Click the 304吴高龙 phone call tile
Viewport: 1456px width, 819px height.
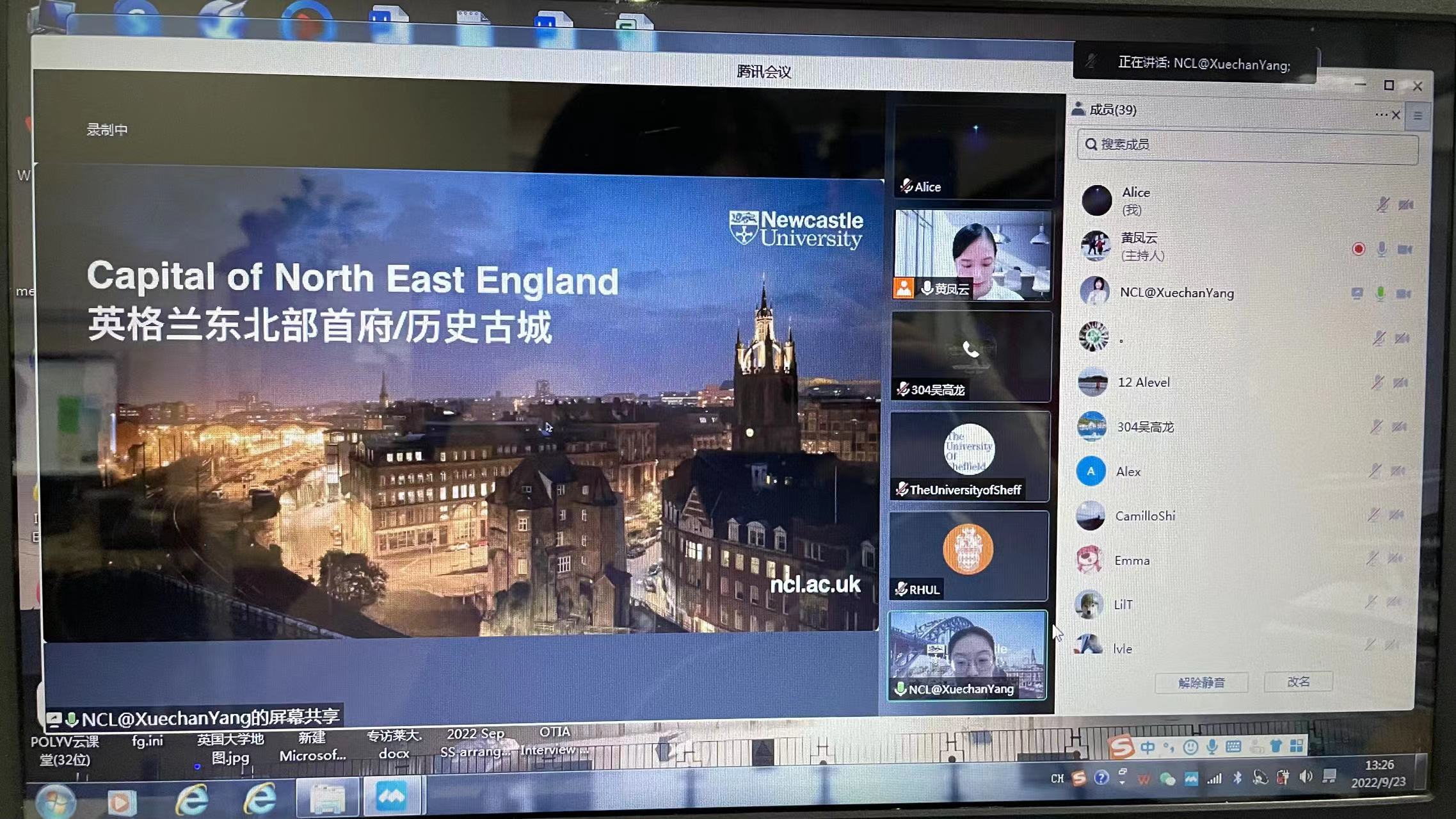tap(971, 356)
